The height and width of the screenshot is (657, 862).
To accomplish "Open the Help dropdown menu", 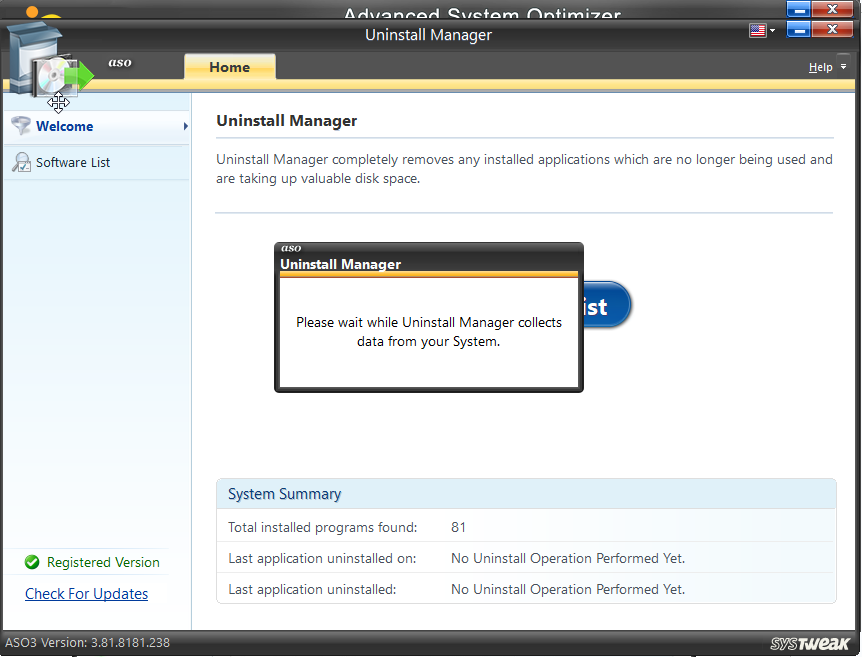I will (x=826, y=67).
